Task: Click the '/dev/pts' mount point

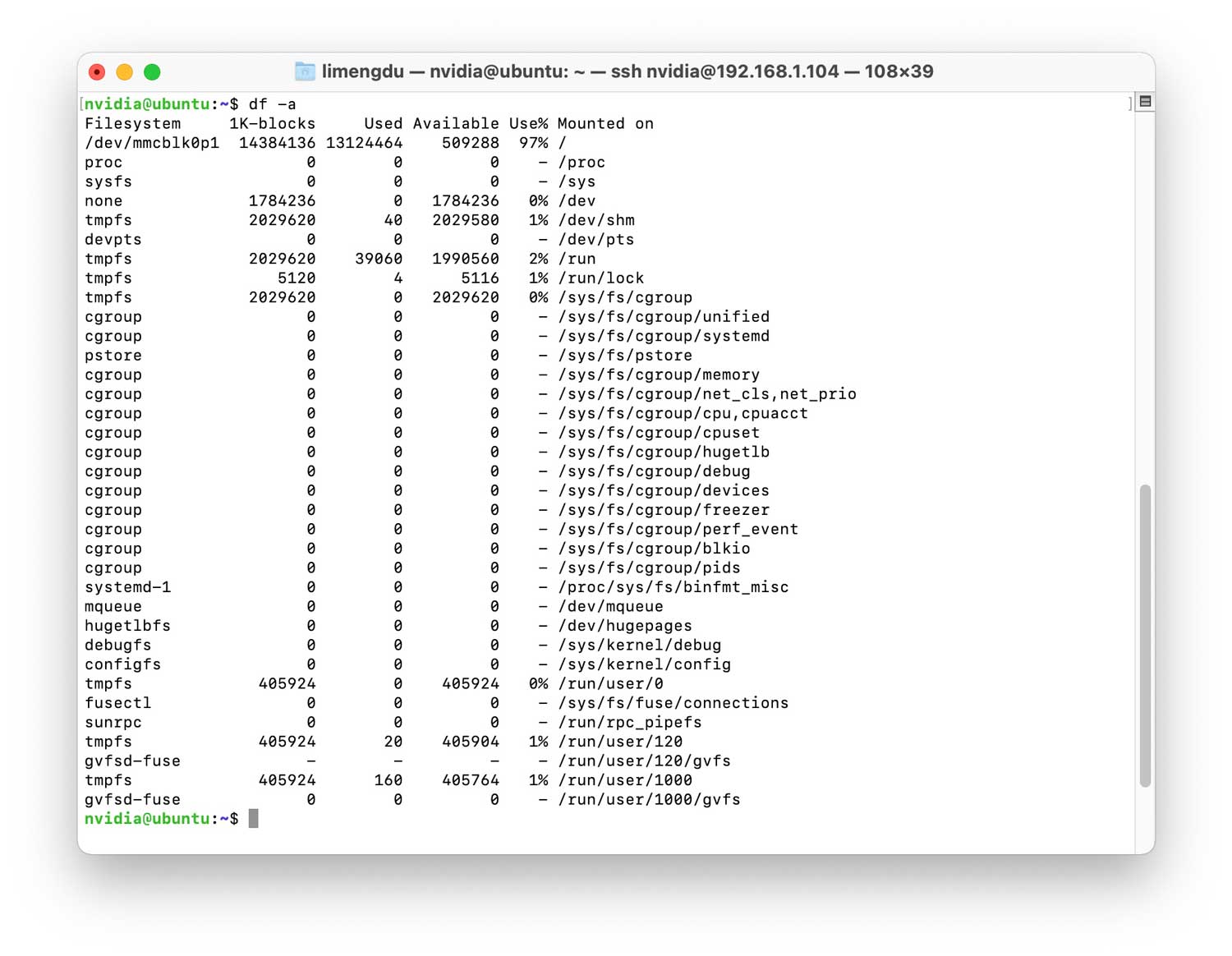Action: pos(596,240)
